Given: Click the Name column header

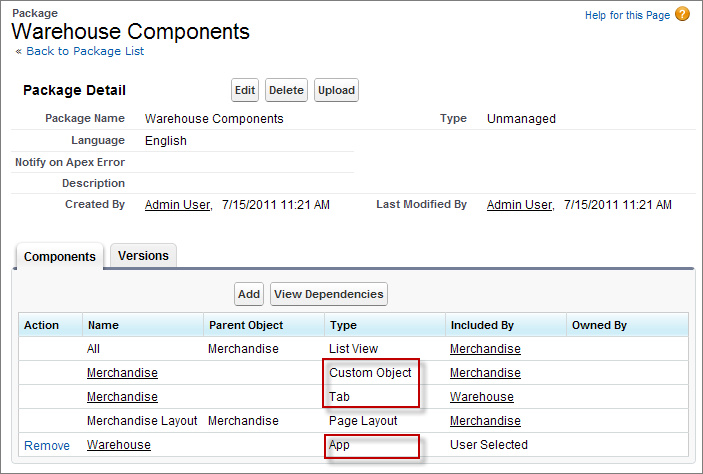Looking at the screenshot, I should pyautogui.click(x=143, y=325).
